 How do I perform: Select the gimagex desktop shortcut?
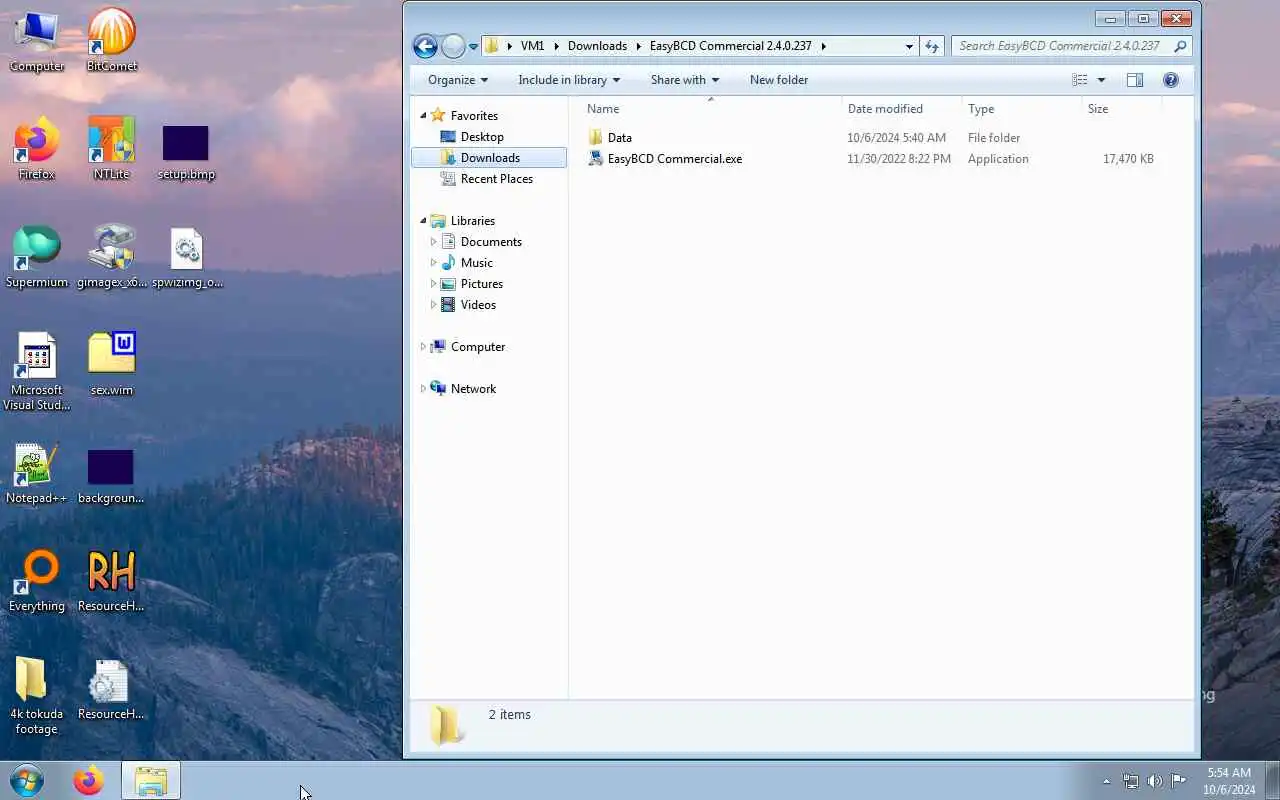pos(111,256)
